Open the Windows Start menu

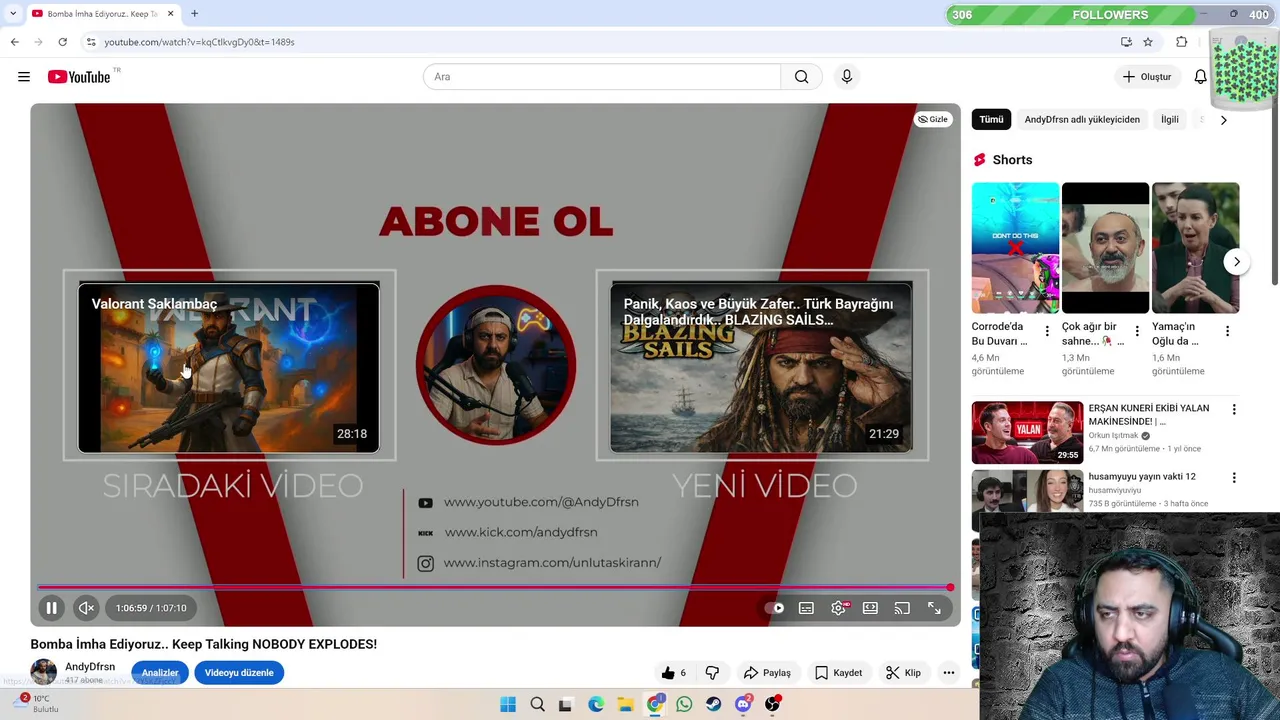508,704
